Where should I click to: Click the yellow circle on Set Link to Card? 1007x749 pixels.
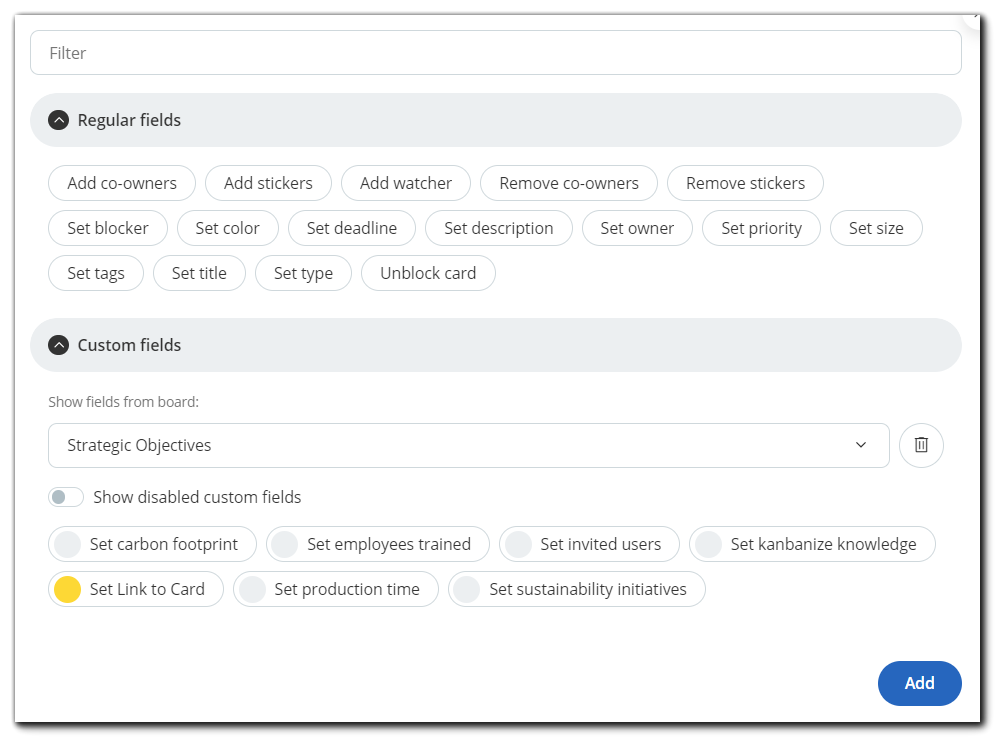click(x=67, y=589)
